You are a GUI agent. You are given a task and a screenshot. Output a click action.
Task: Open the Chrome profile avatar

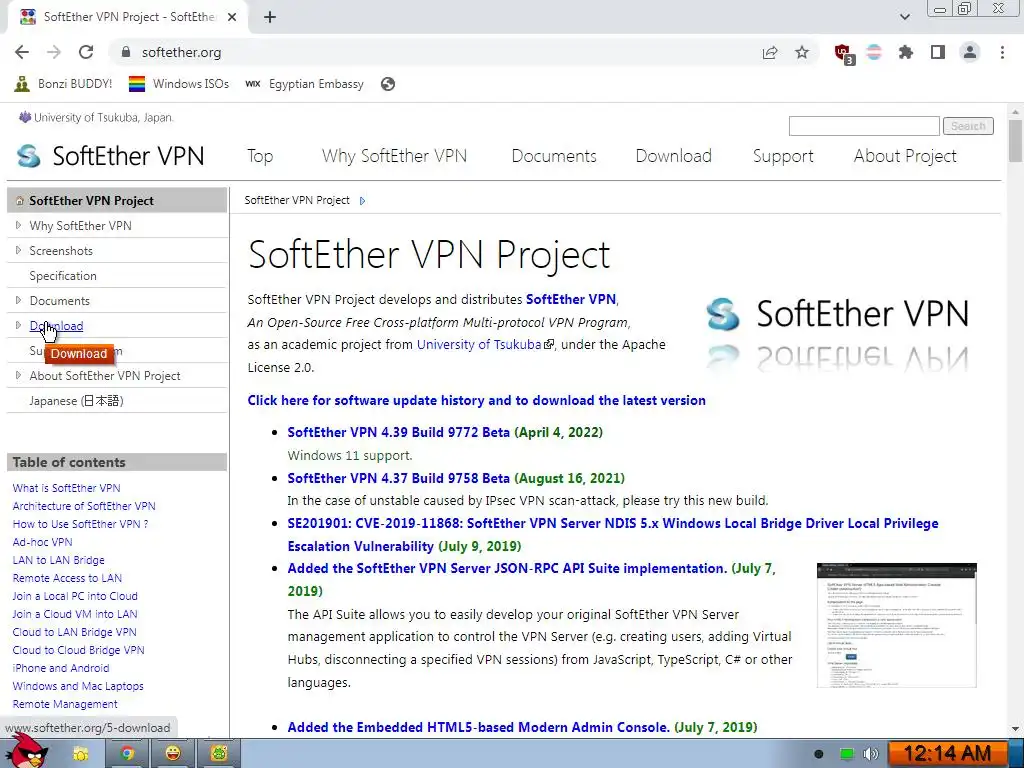point(970,52)
